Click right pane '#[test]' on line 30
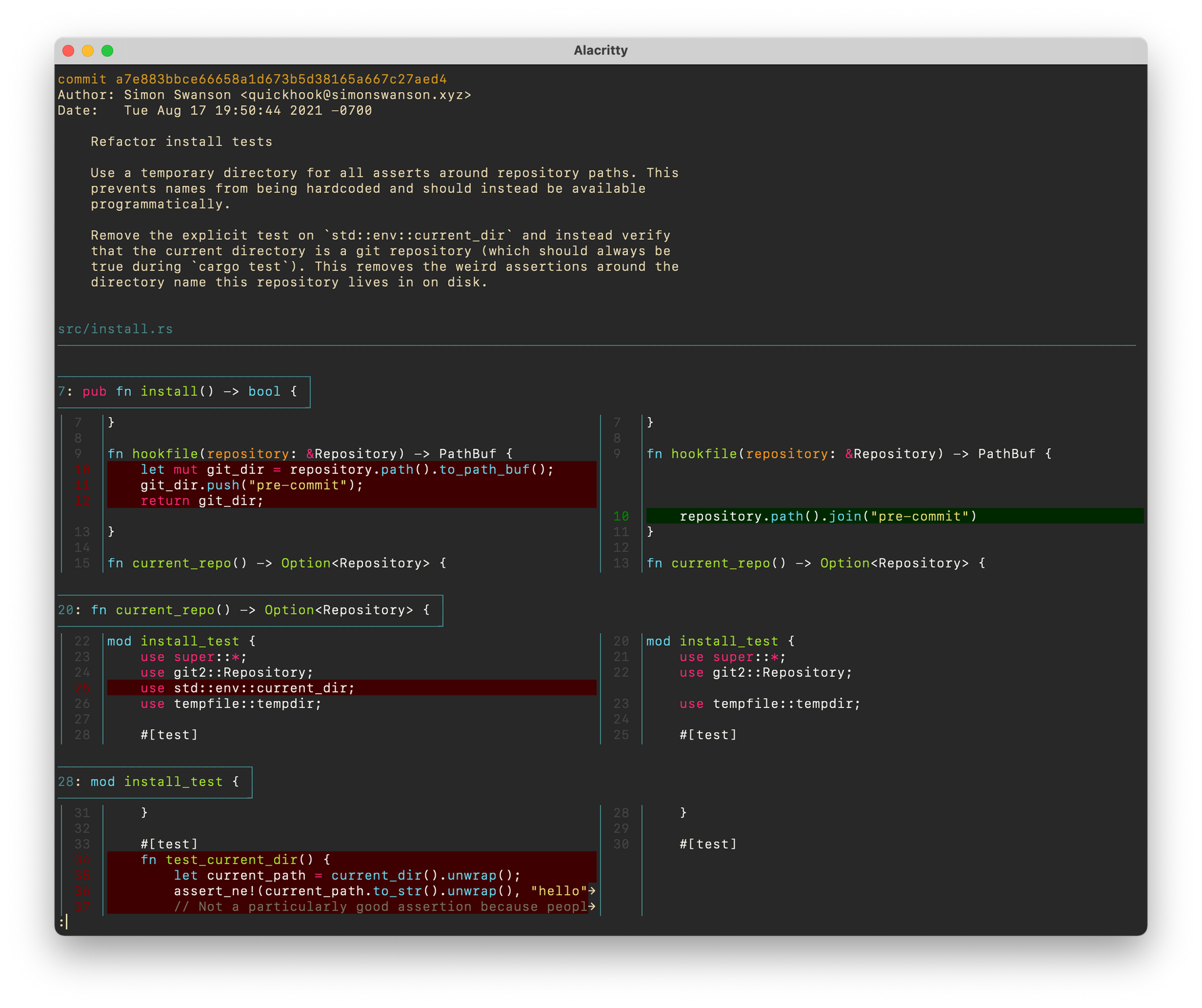 (x=708, y=845)
